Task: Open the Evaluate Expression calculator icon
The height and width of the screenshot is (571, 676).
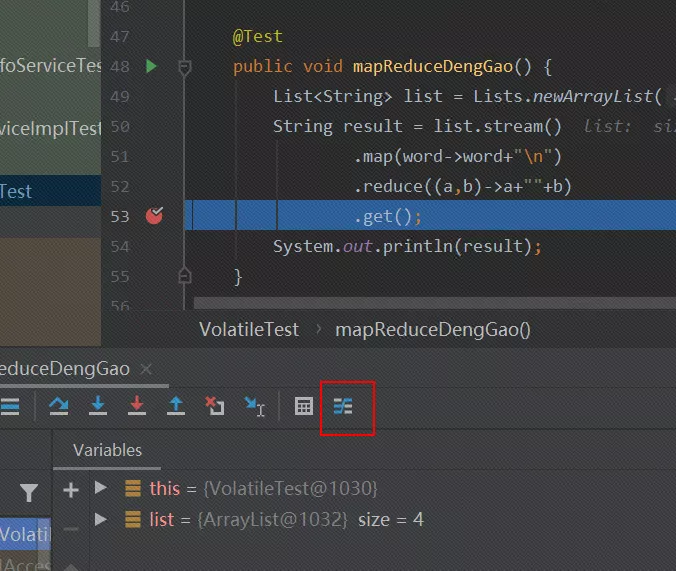Action: [304, 406]
